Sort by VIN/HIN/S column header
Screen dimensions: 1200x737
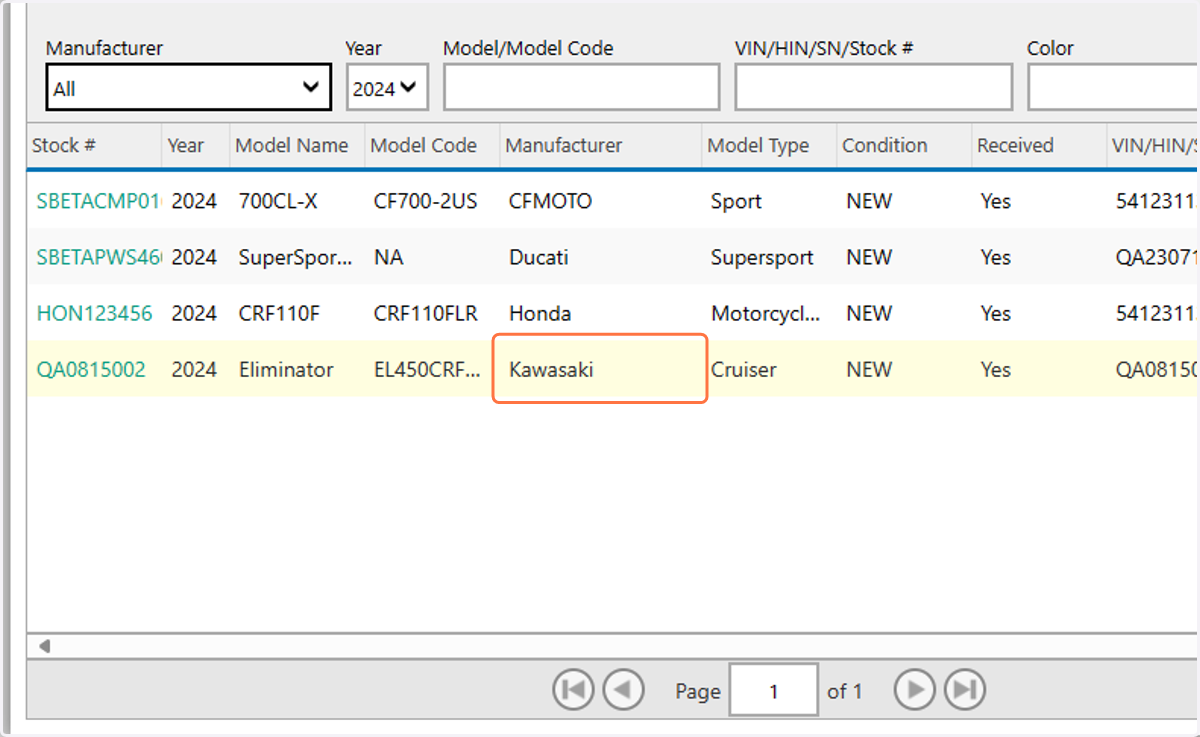[x=1153, y=145]
